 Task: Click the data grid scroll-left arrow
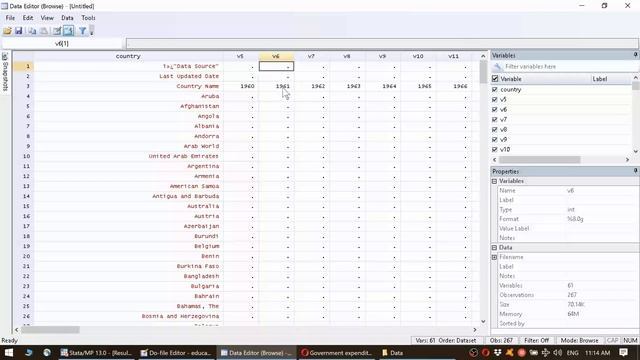16,329
